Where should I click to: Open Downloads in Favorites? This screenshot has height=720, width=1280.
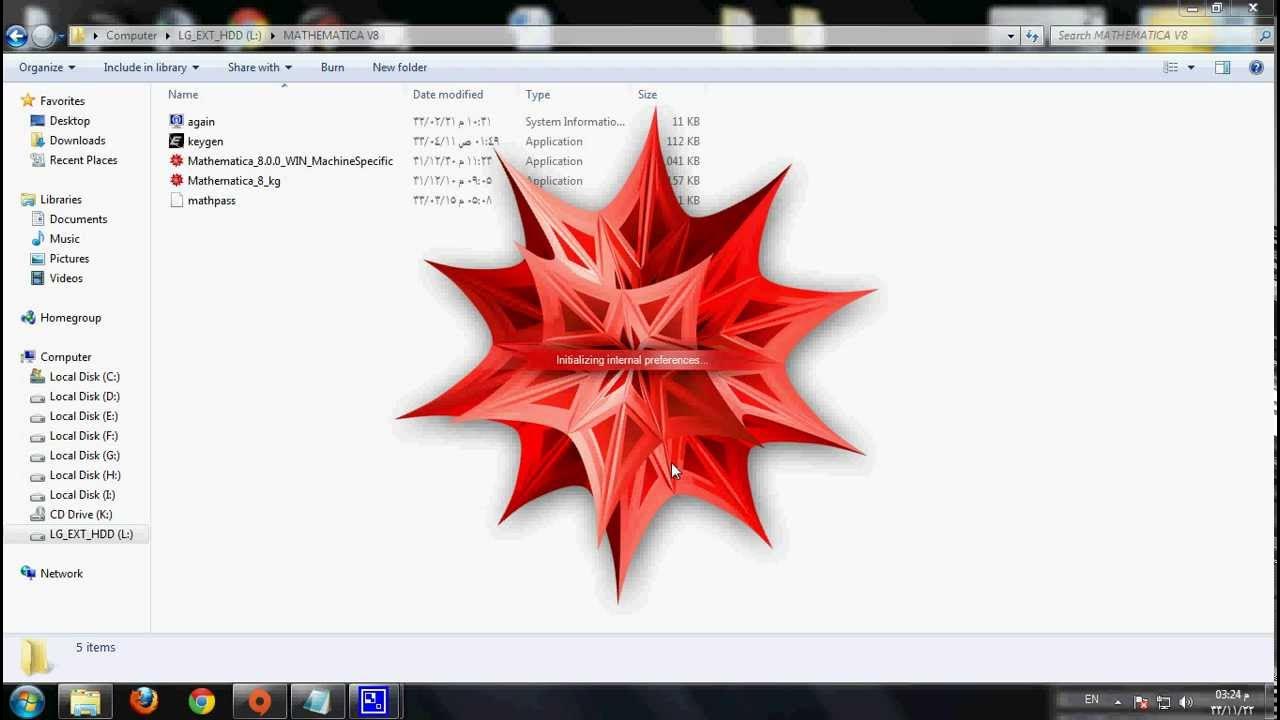[x=77, y=141]
